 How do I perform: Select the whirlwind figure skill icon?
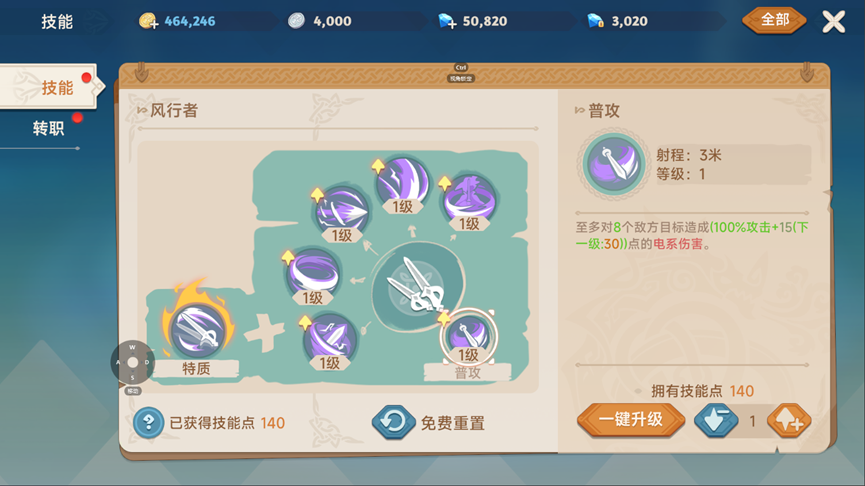point(469,199)
